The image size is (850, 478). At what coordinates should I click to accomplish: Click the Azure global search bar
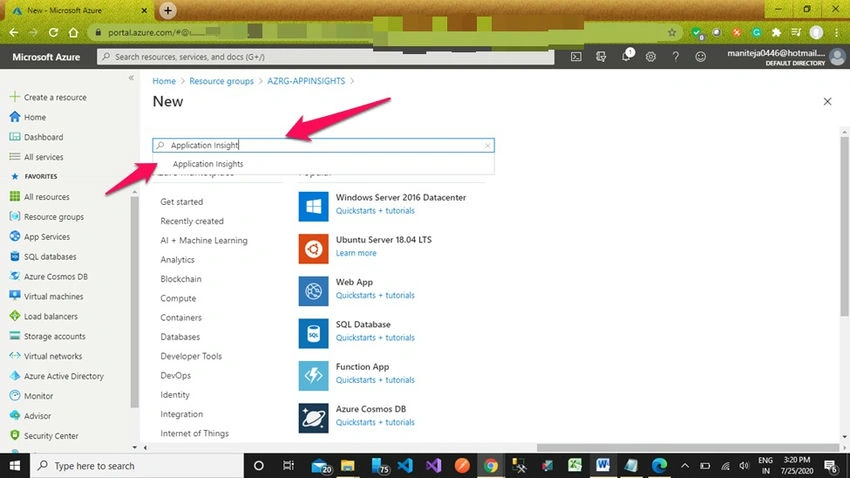[325, 57]
